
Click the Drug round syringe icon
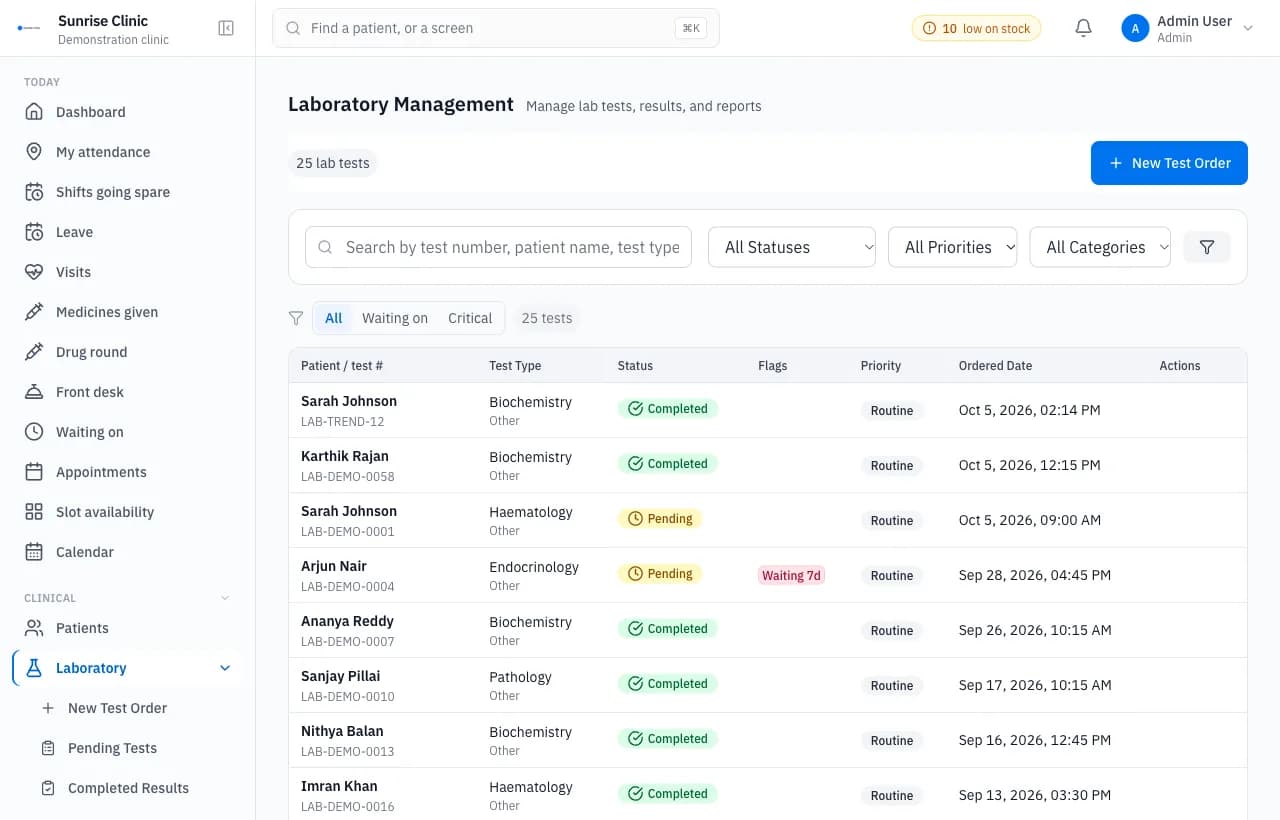click(x=34, y=352)
